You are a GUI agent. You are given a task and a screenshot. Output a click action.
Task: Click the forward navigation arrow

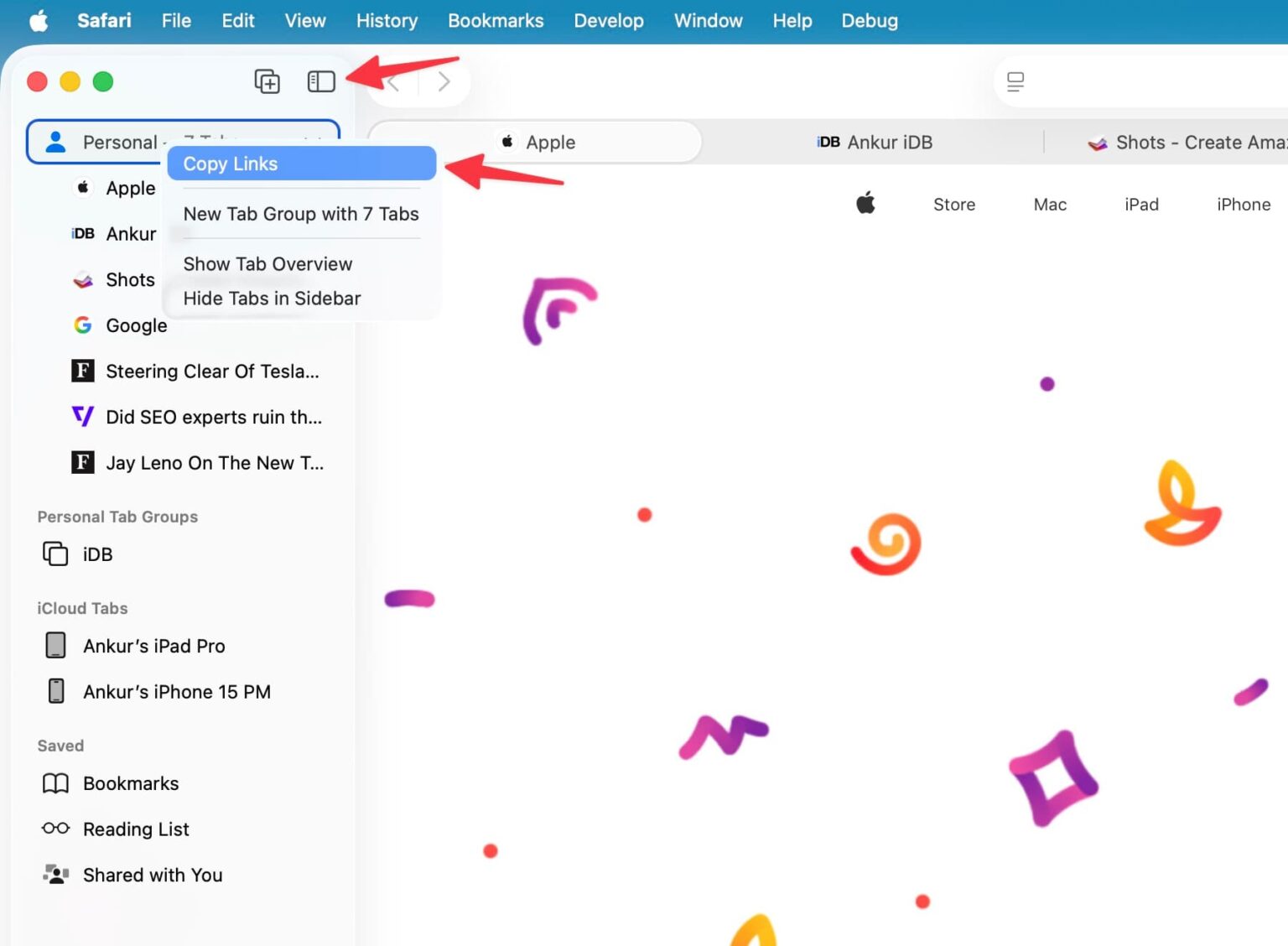(444, 81)
